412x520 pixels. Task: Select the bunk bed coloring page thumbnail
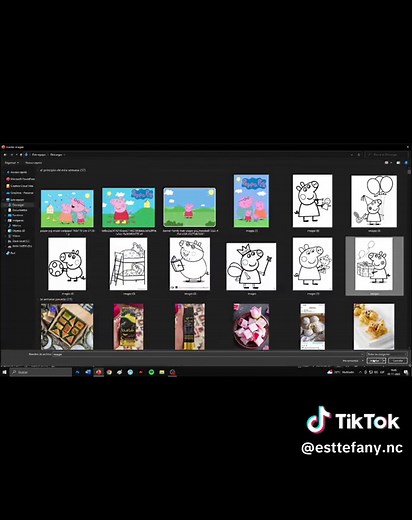(128, 264)
